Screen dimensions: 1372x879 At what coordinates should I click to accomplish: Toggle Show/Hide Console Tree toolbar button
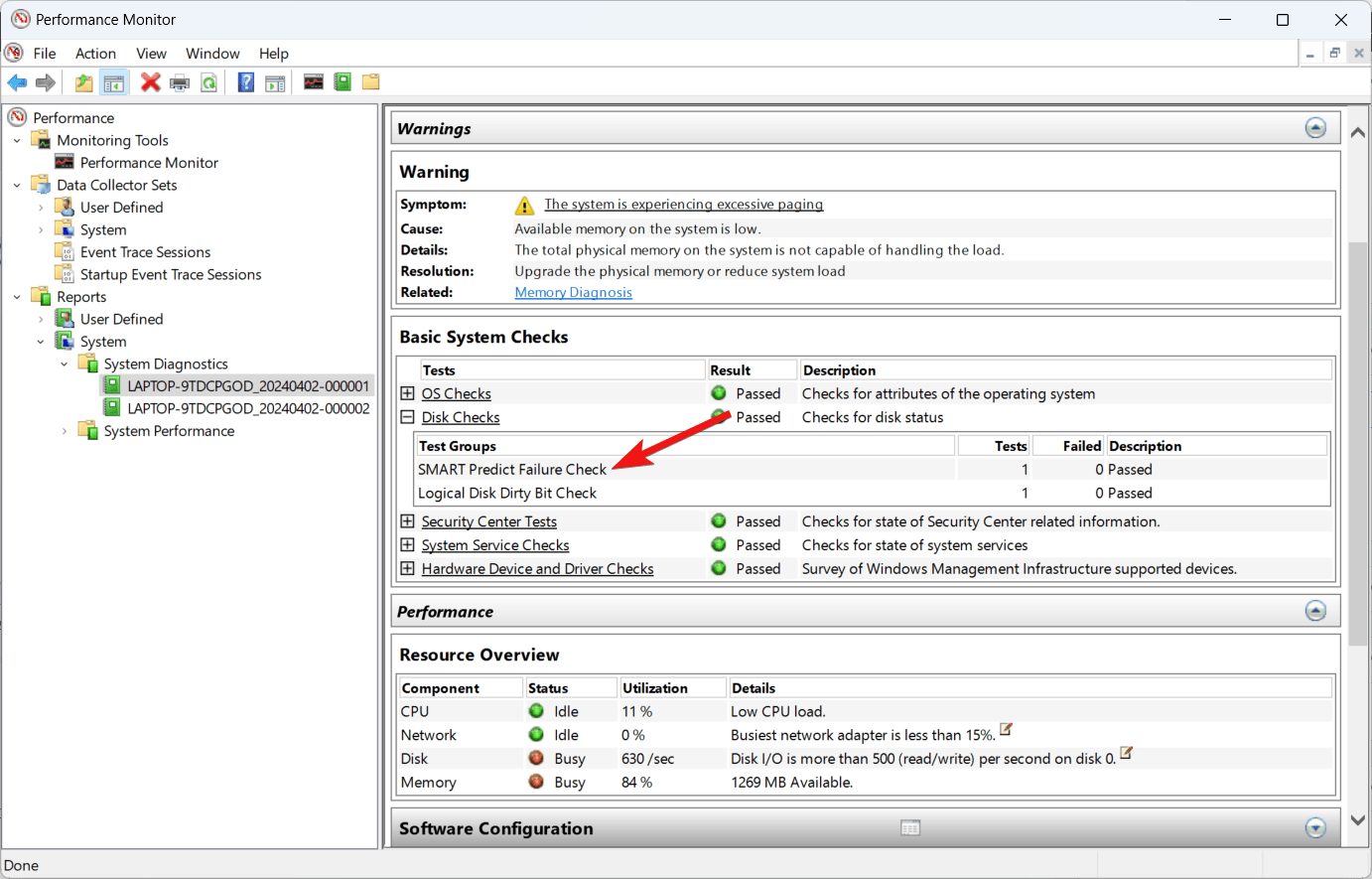click(x=114, y=82)
